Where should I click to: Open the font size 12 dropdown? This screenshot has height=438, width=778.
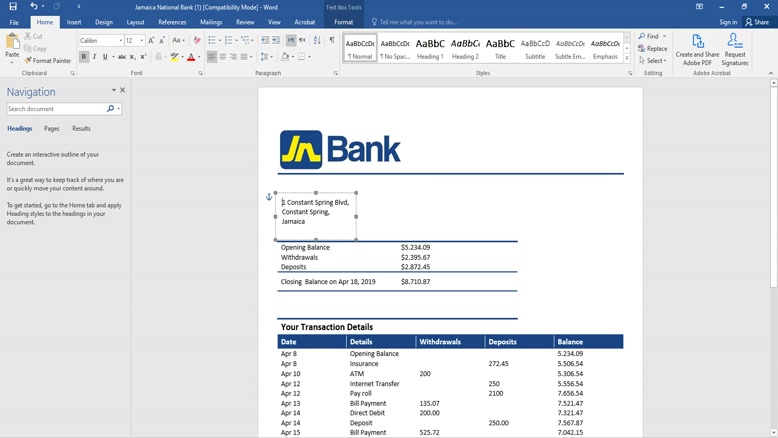coord(141,41)
